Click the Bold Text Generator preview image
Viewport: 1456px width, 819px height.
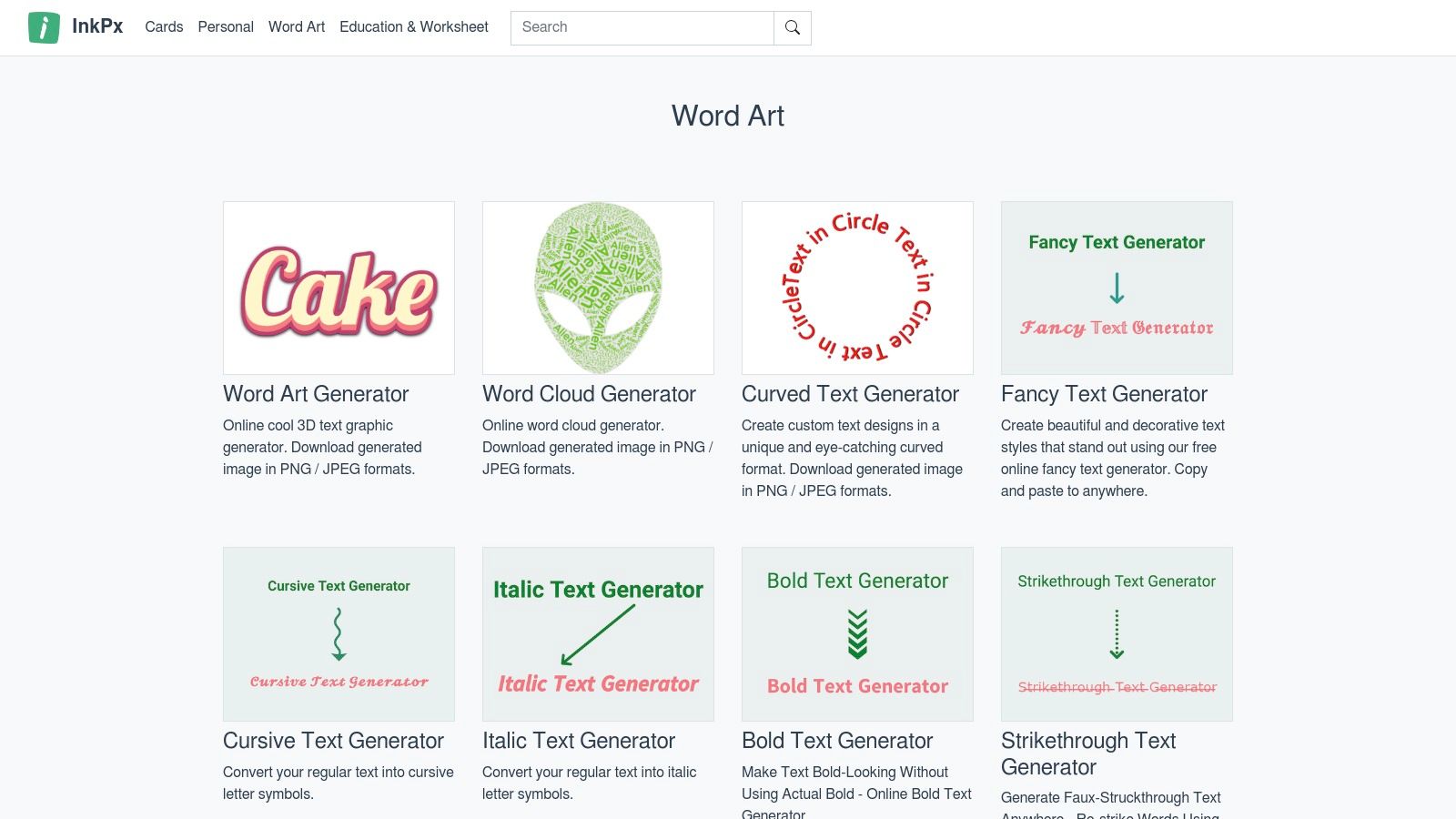coord(857,633)
